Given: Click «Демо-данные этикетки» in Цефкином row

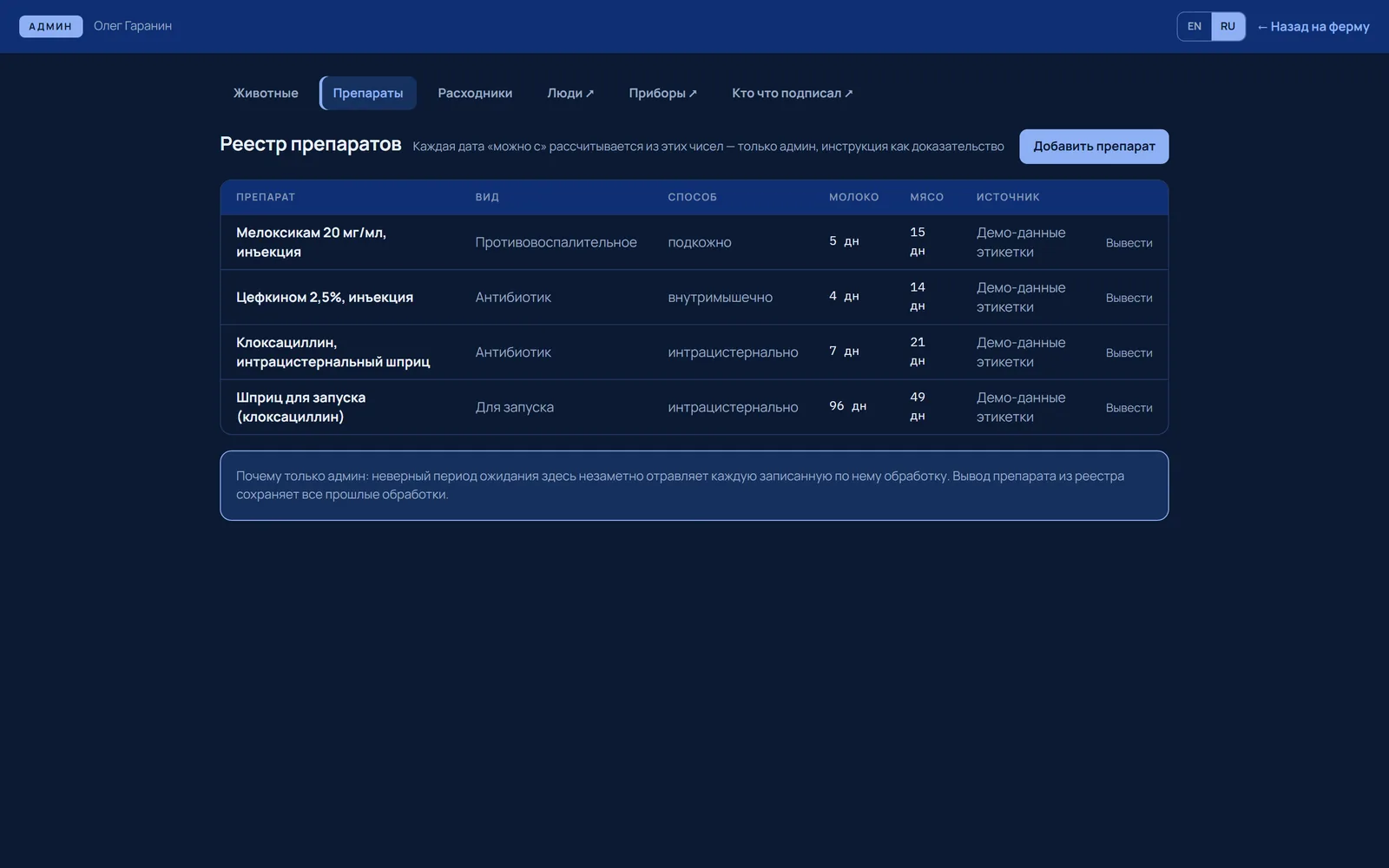Looking at the screenshot, I should (x=1021, y=297).
